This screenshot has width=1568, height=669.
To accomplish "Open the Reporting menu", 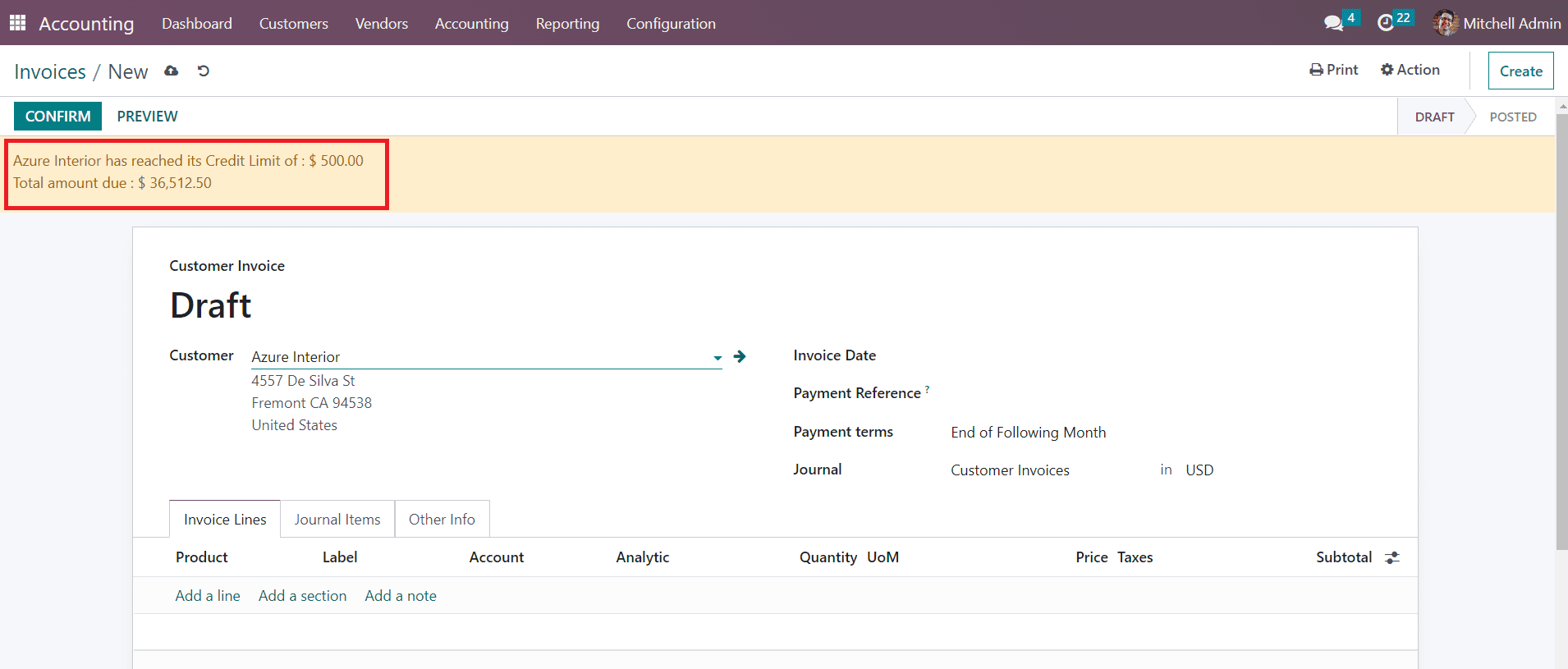I will tap(567, 24).
